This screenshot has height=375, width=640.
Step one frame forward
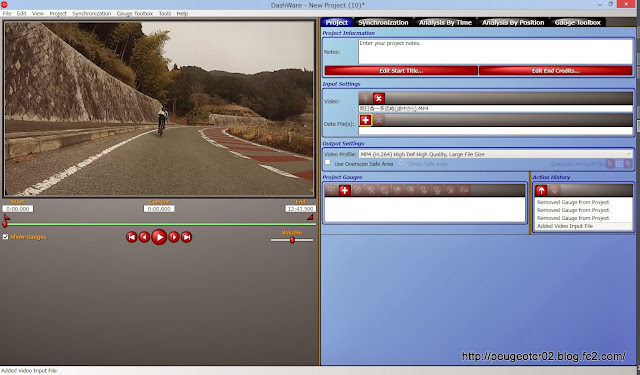coord(174,237)
